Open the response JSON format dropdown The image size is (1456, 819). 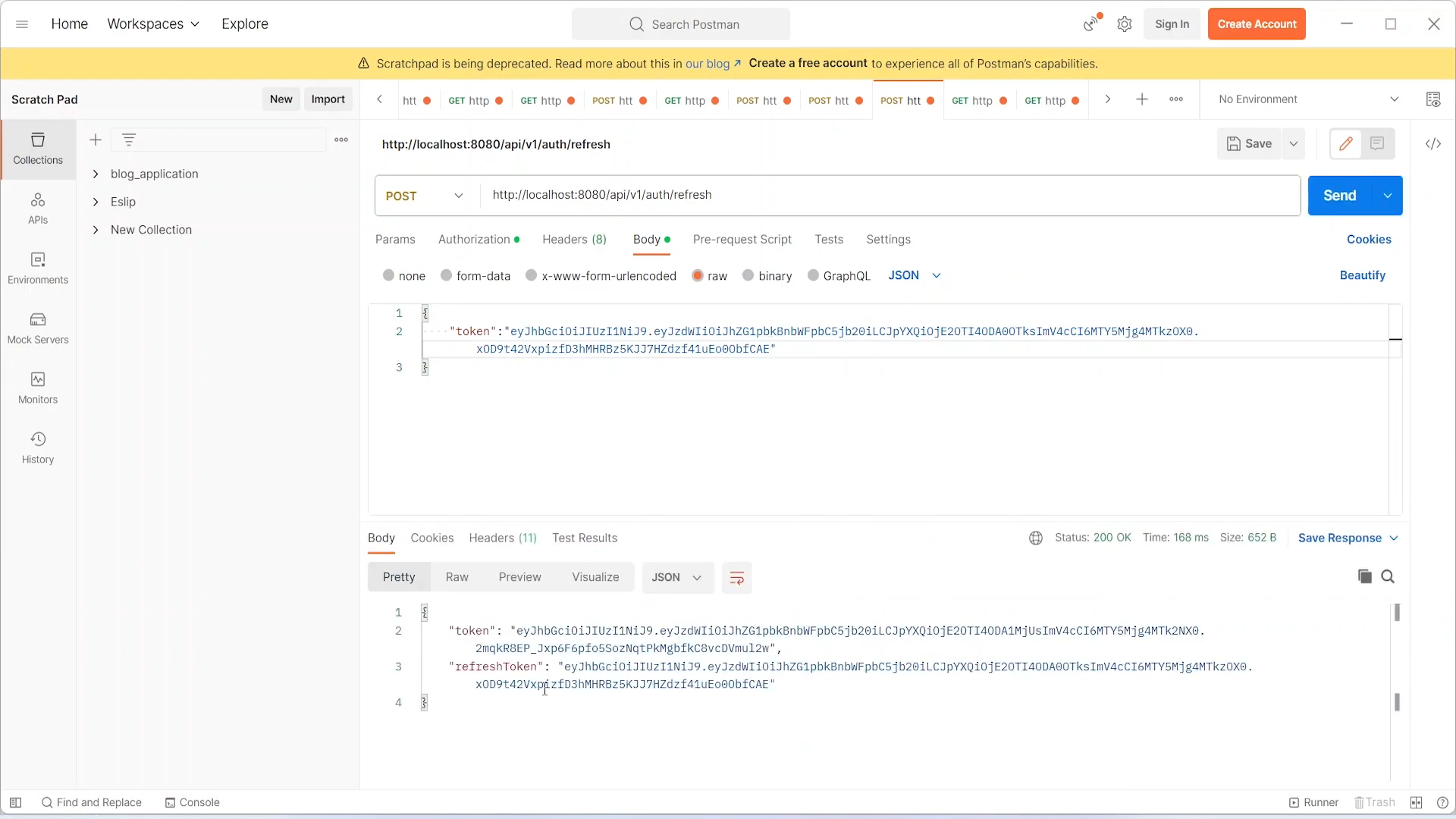point(677,578)
